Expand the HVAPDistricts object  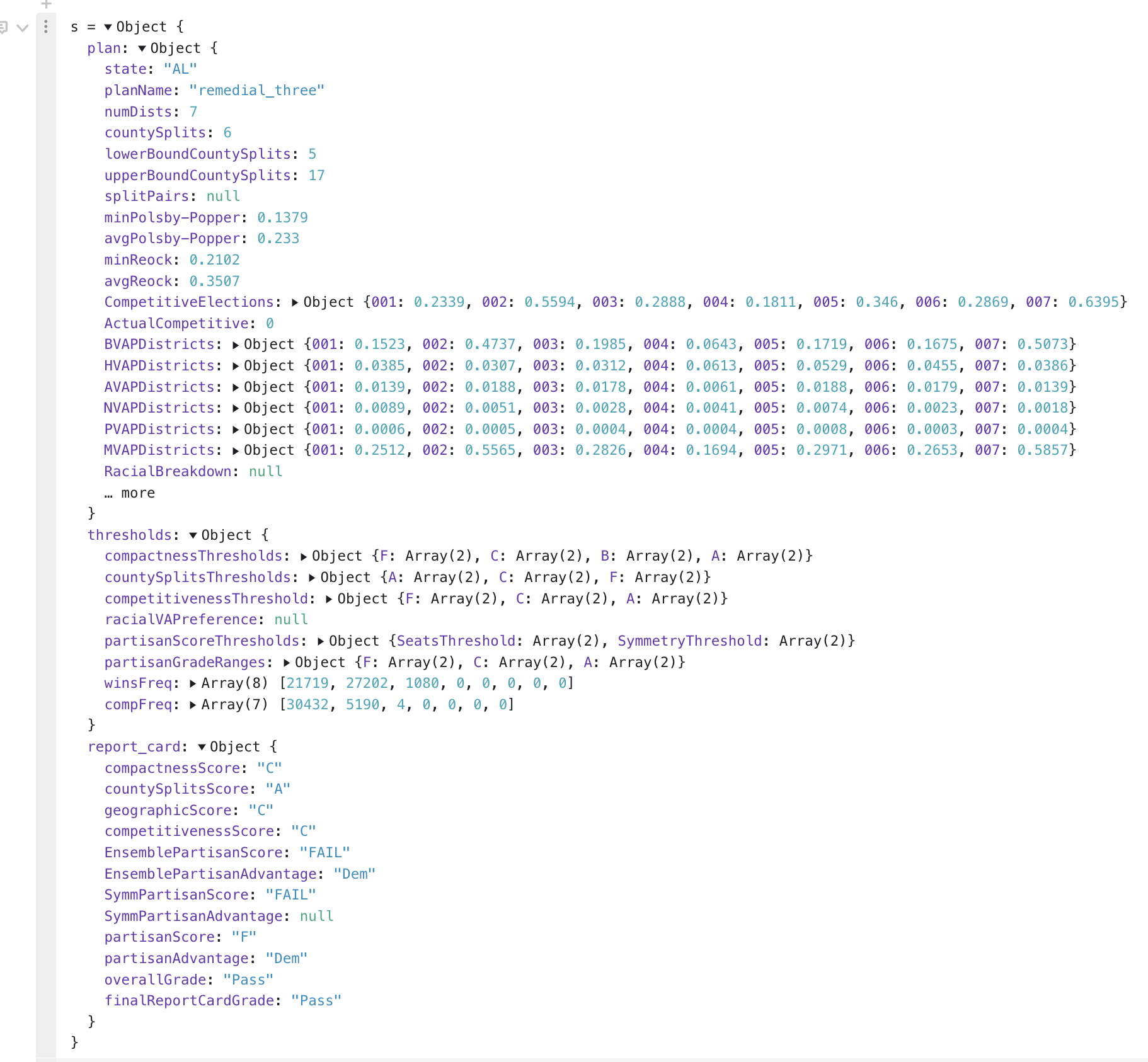(x=236, y=366)
